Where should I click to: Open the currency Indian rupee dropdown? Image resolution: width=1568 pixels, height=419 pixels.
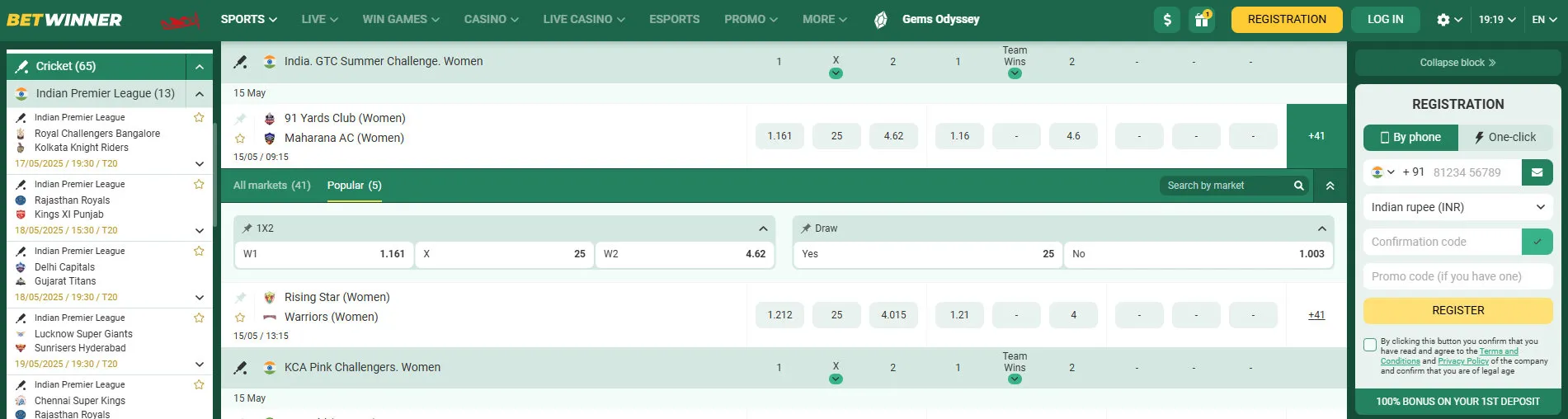click(1457, 207)
